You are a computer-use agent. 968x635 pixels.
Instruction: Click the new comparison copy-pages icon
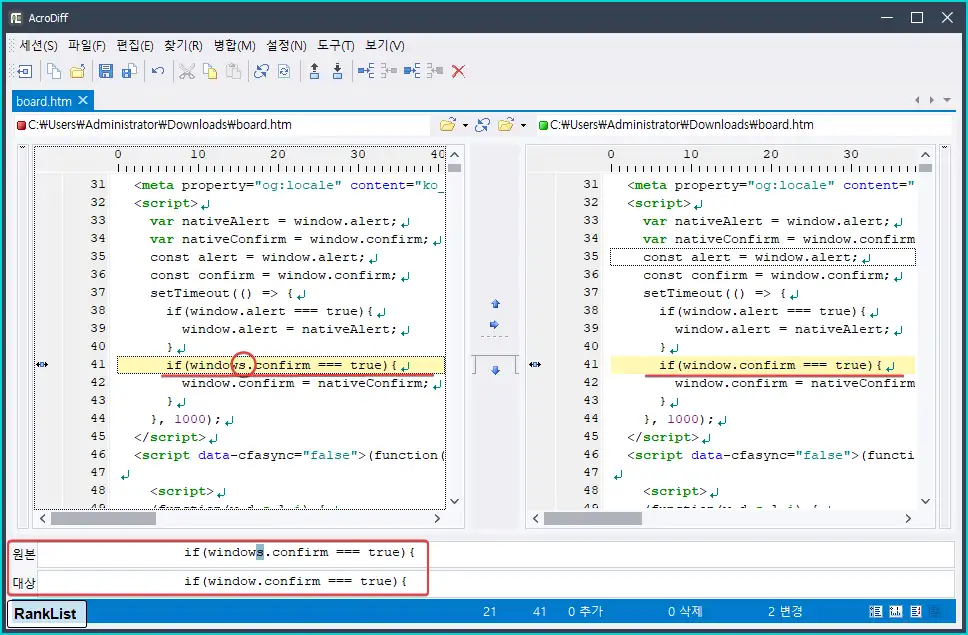[x=54, y=72]
